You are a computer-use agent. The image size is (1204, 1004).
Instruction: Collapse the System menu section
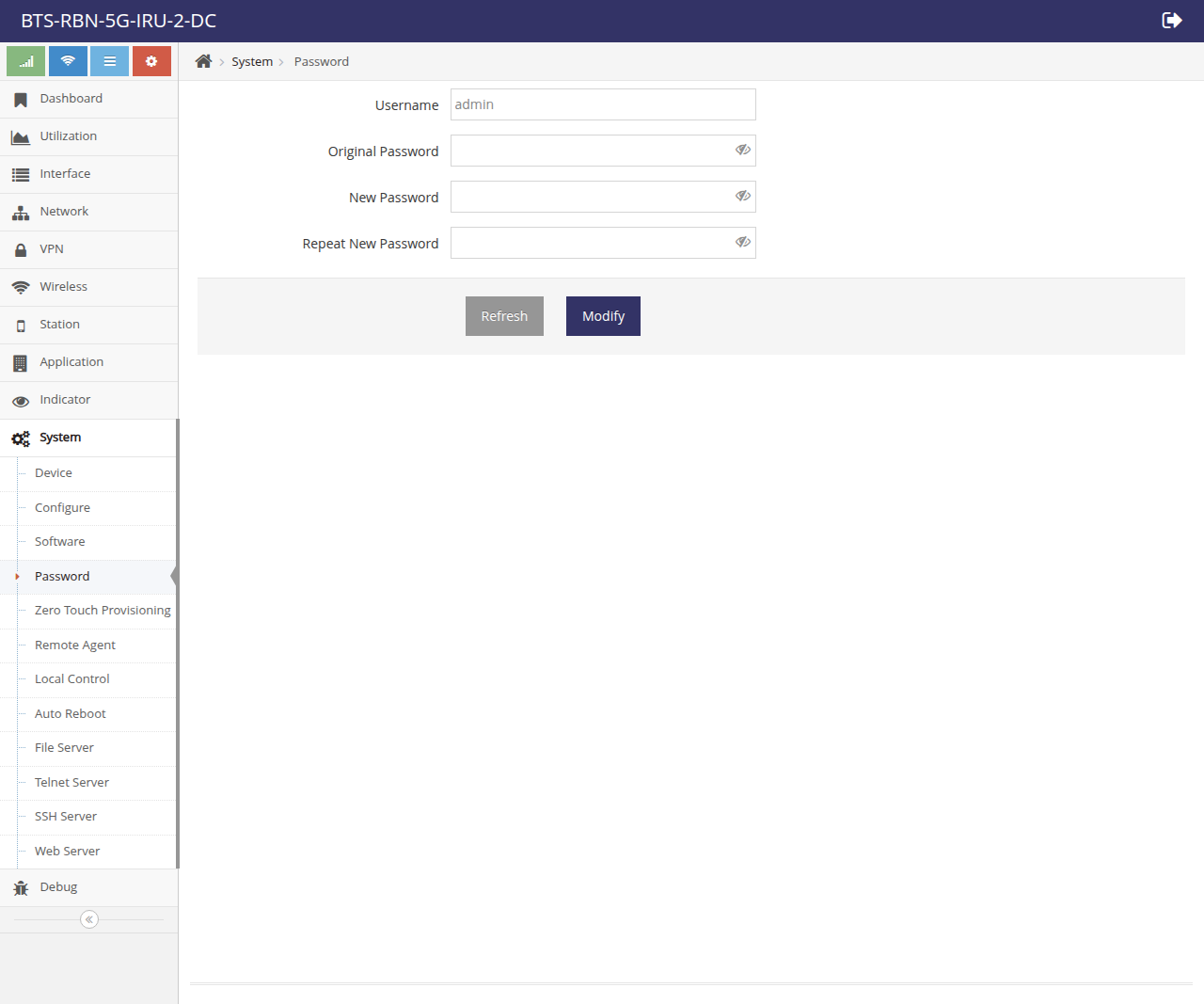88,438
